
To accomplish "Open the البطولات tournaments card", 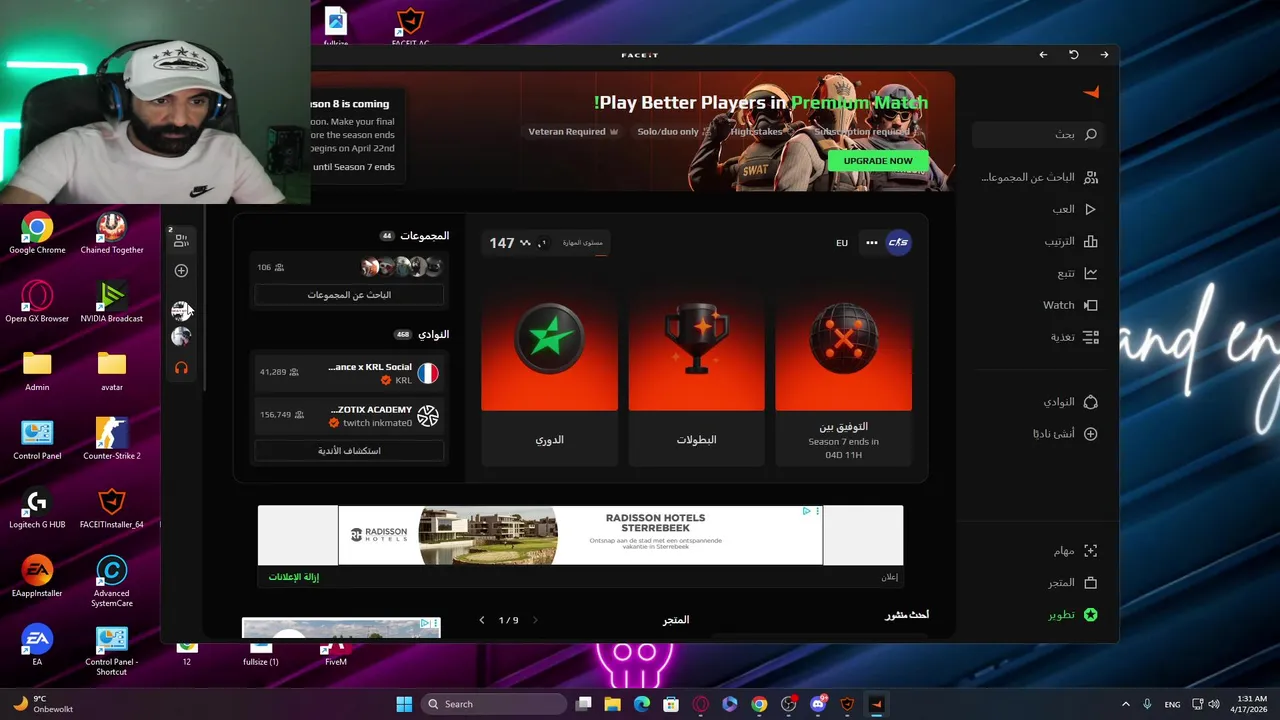I will pos(696,378).
